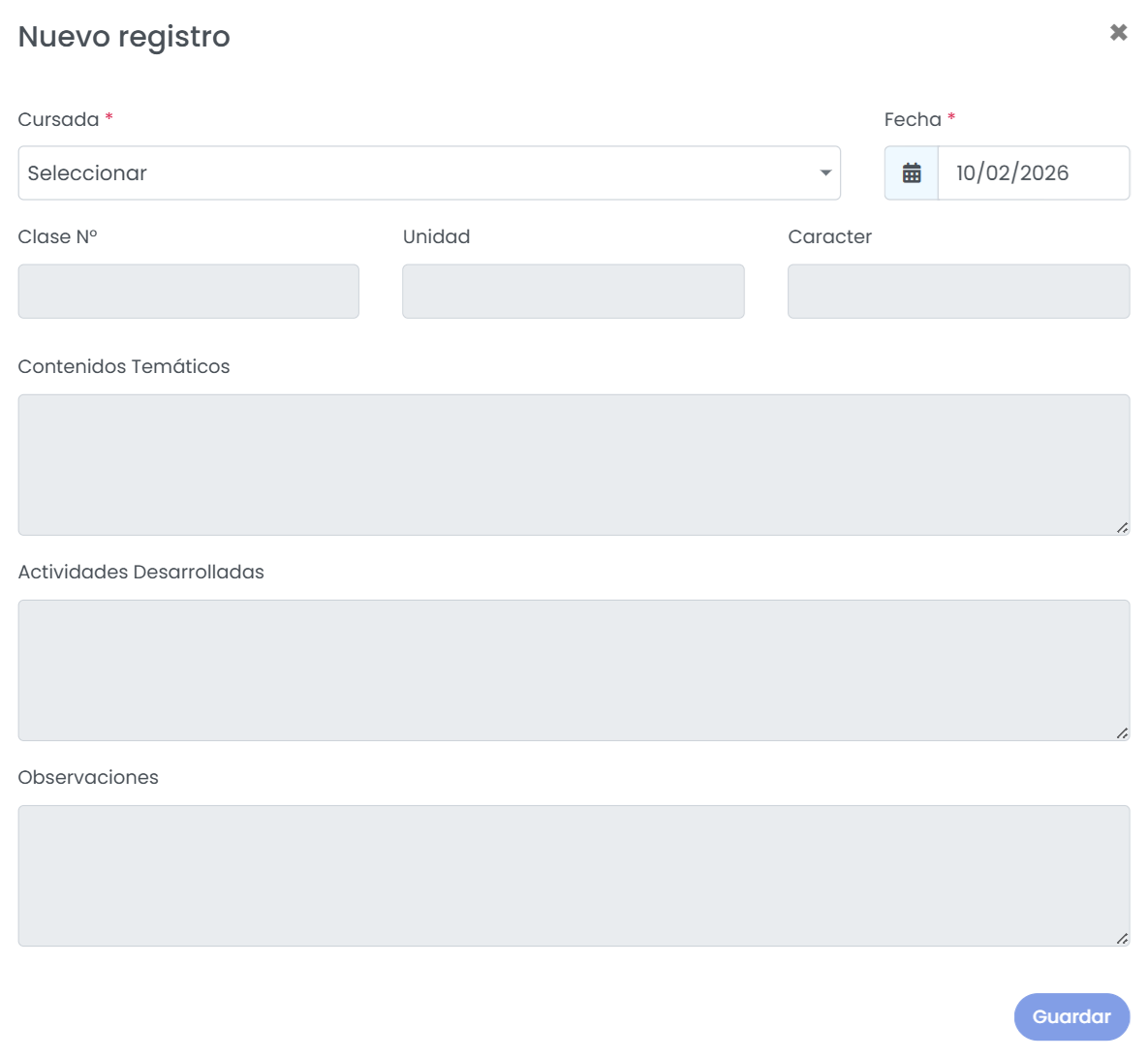Click the Contenidos Temáticos label

[124, 366]
